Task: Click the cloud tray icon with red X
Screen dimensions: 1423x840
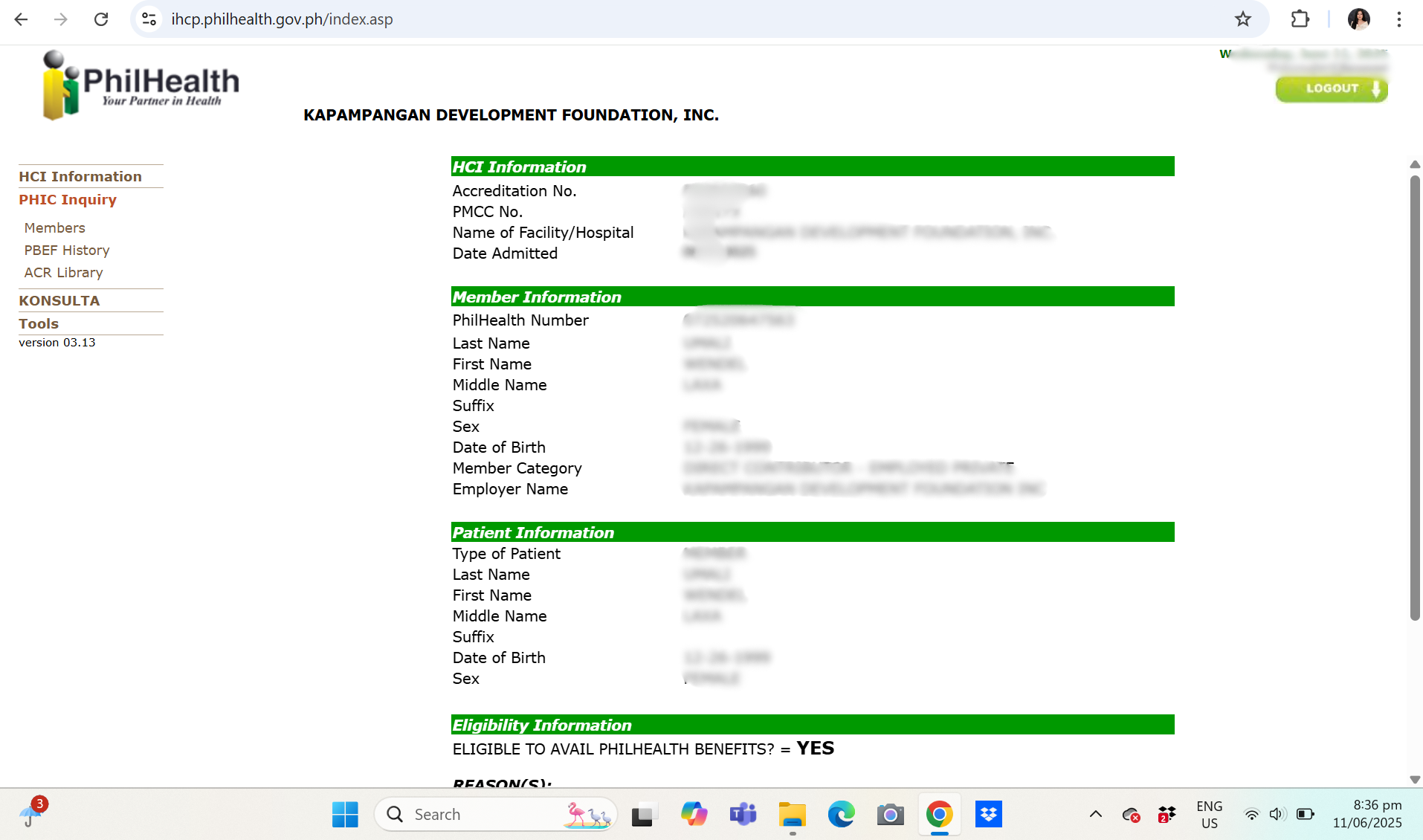Action: (1131, 815)
